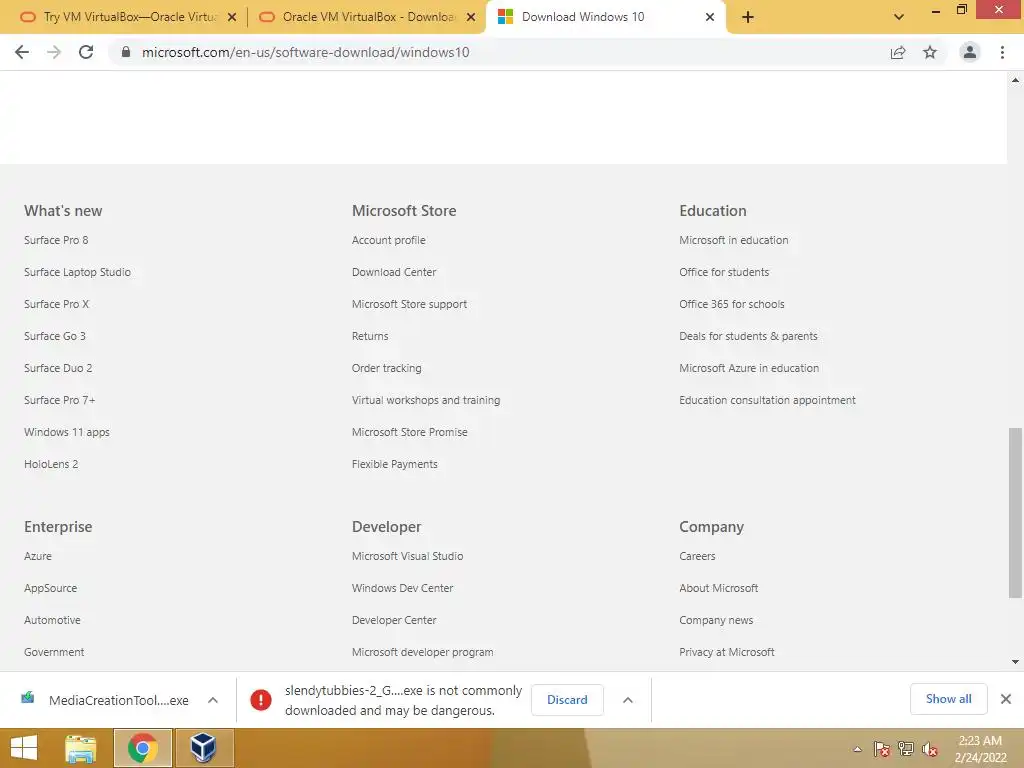Show hidden system tray icons
This screenshot has width=1024, height=768.
tap(857, 749)
